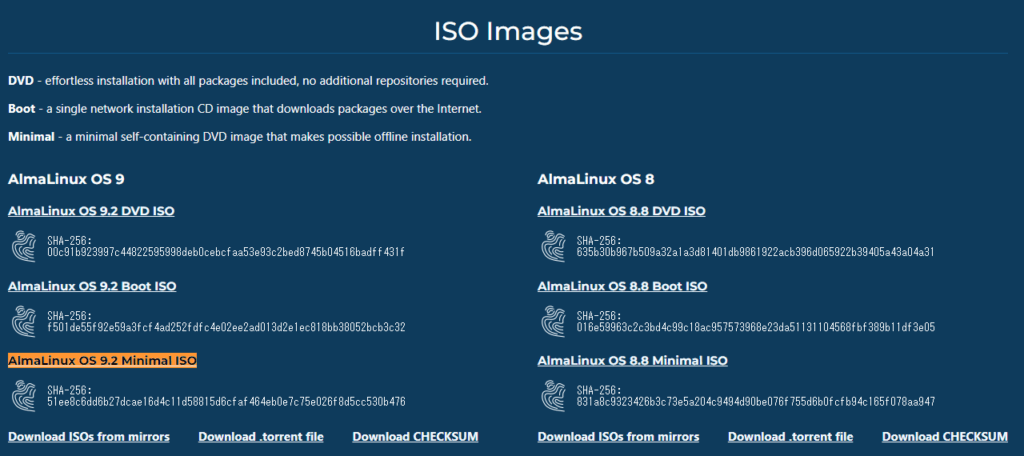
Task: Select SHA-256 hash starting with 831a8c932342
Action: tap(756, 402)
